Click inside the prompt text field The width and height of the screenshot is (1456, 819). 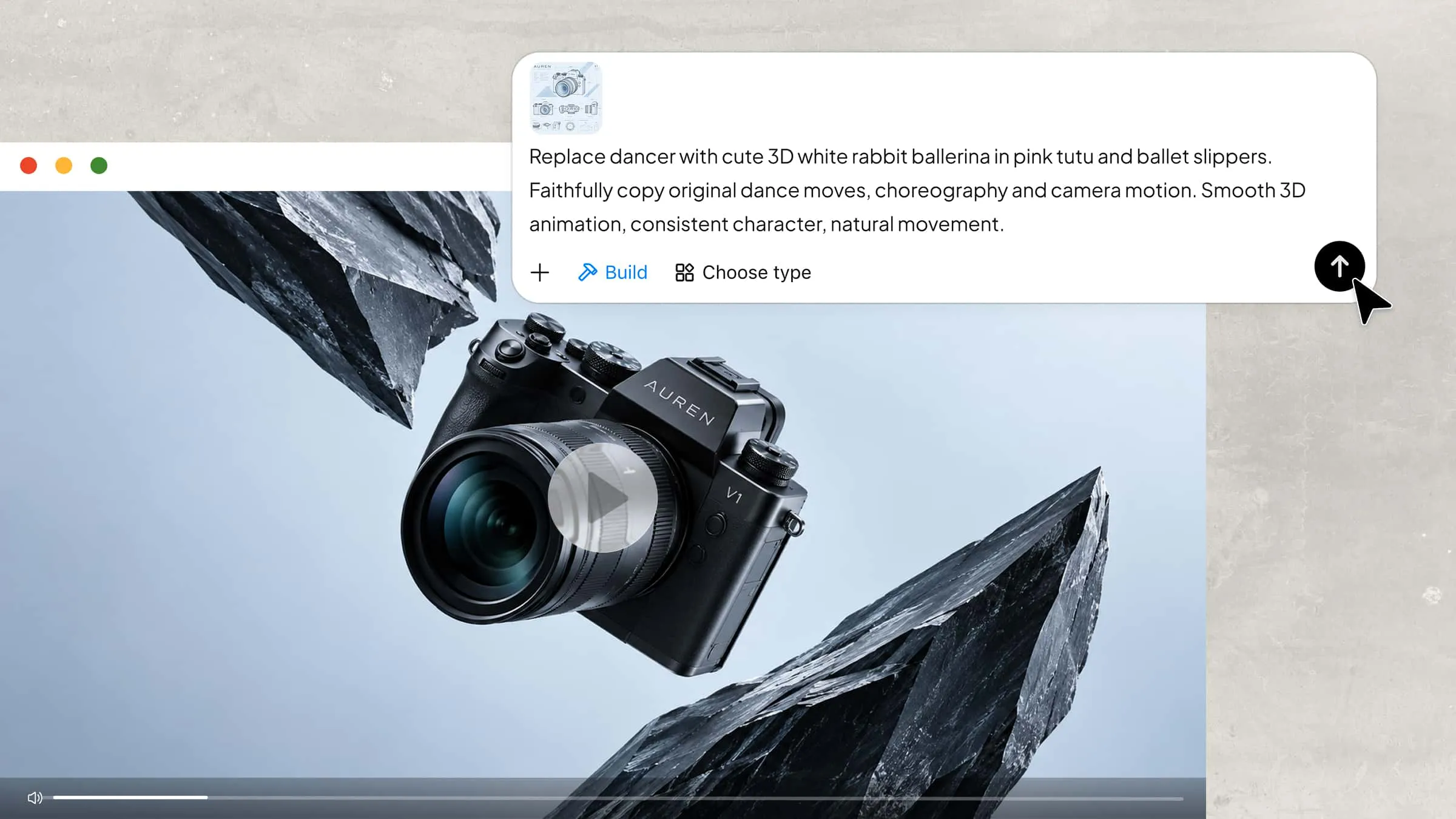click(x=917, y=190)
